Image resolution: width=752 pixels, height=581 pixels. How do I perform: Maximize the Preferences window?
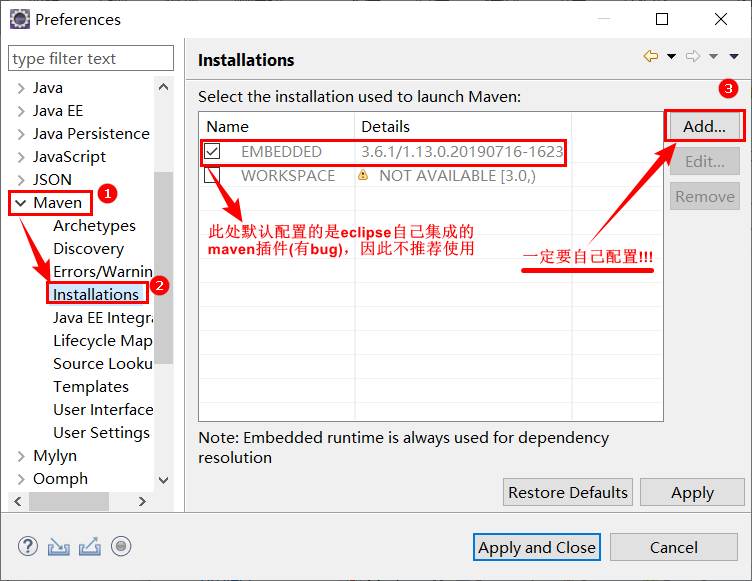[x=662, y=19]
